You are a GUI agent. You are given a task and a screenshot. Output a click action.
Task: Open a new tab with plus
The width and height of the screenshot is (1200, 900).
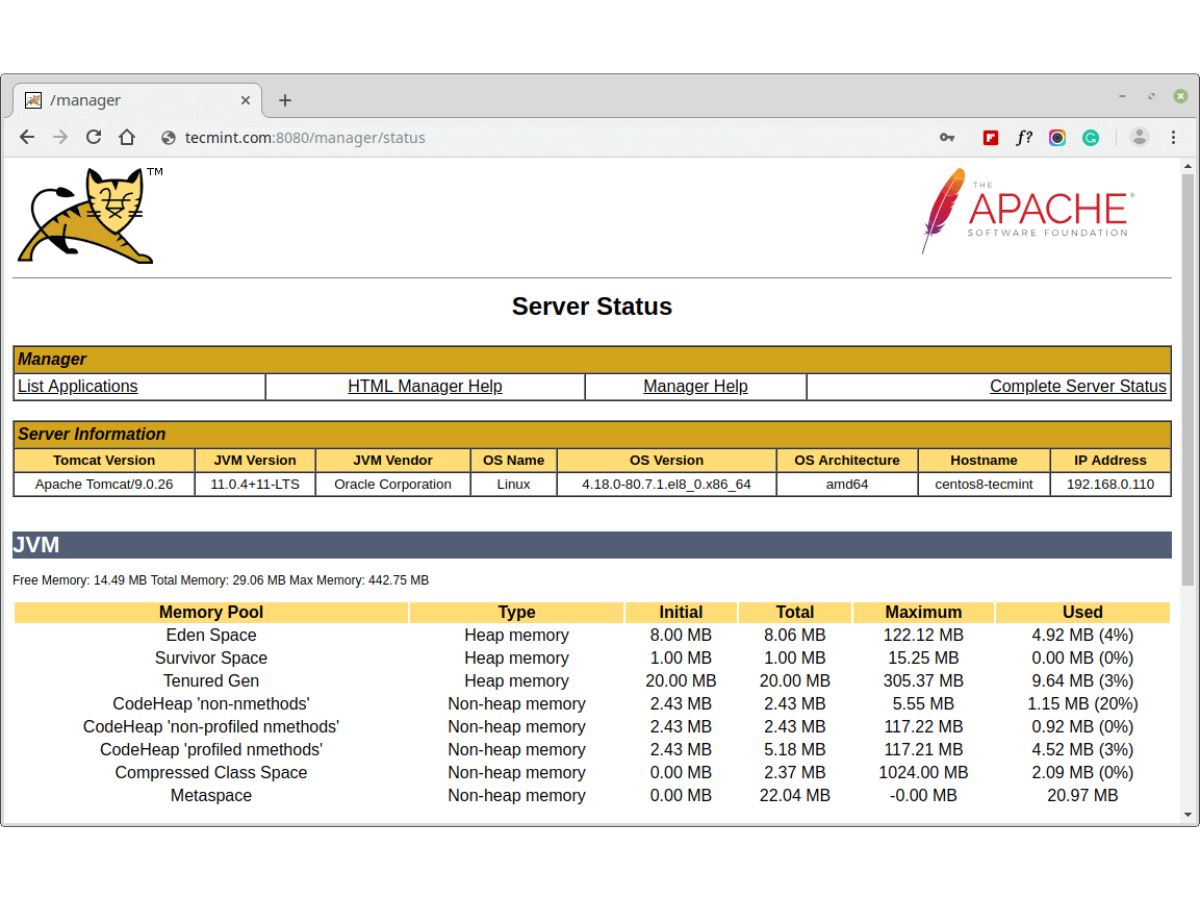[285, 100]
